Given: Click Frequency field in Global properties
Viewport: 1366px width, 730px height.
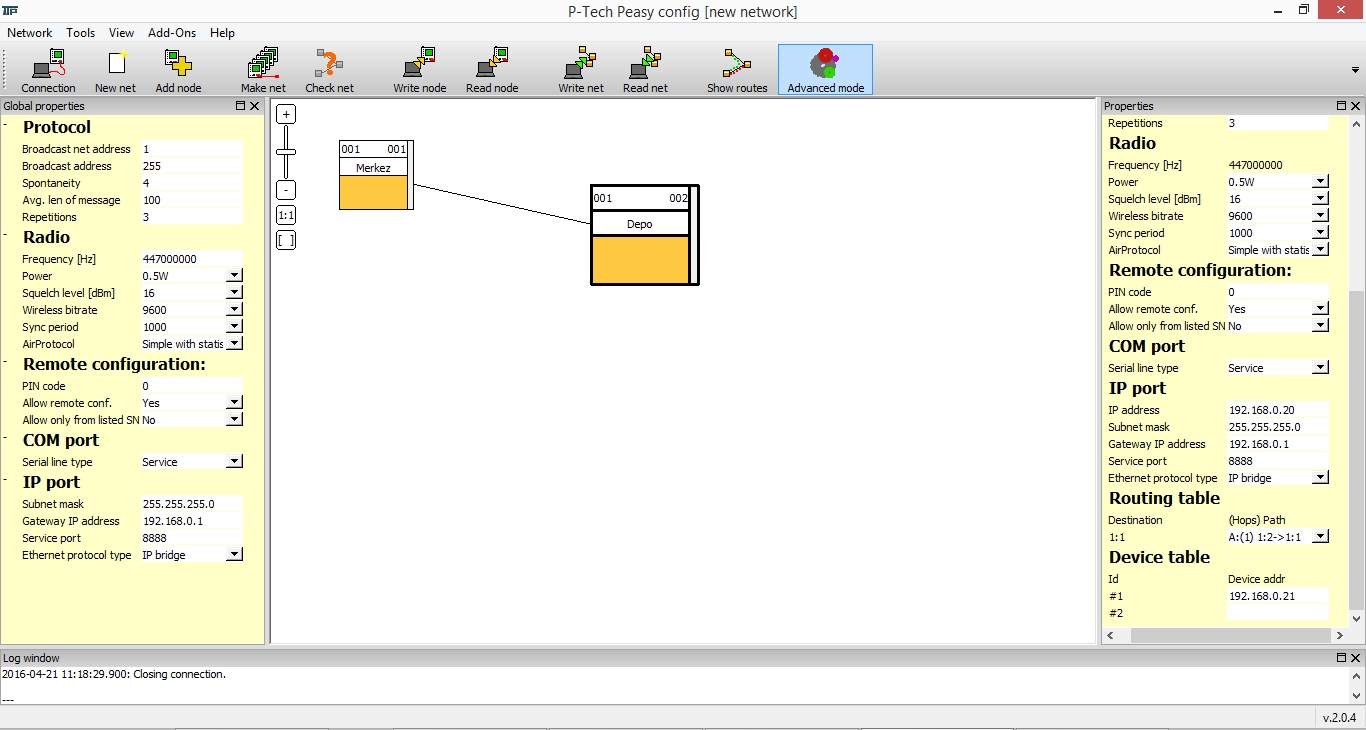Looking at the screenshot, I should pyautogui.click(x=191, y=259).
